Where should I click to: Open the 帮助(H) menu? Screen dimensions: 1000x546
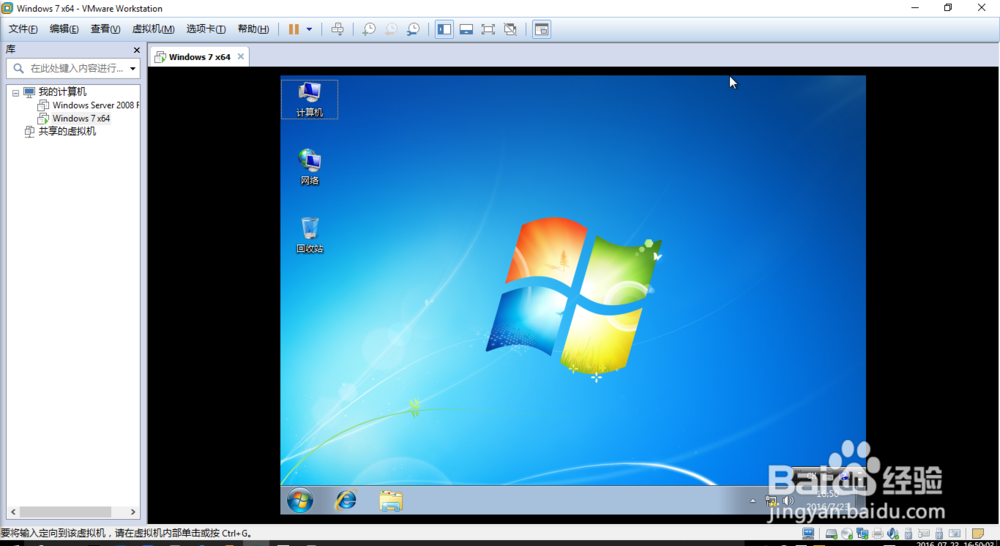click(x=253, y=29)
